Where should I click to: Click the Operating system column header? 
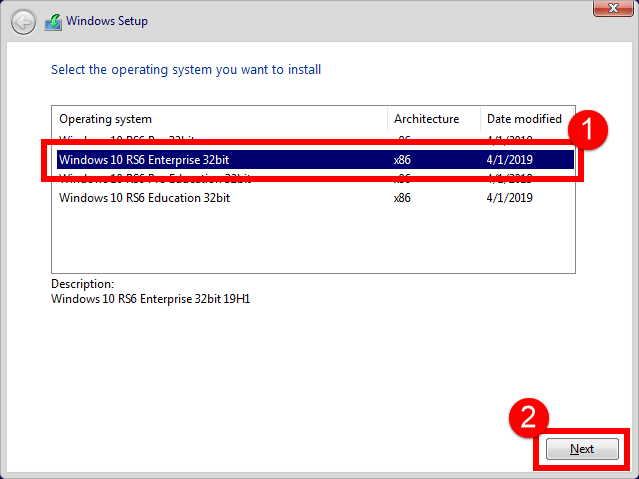point(220,119)
